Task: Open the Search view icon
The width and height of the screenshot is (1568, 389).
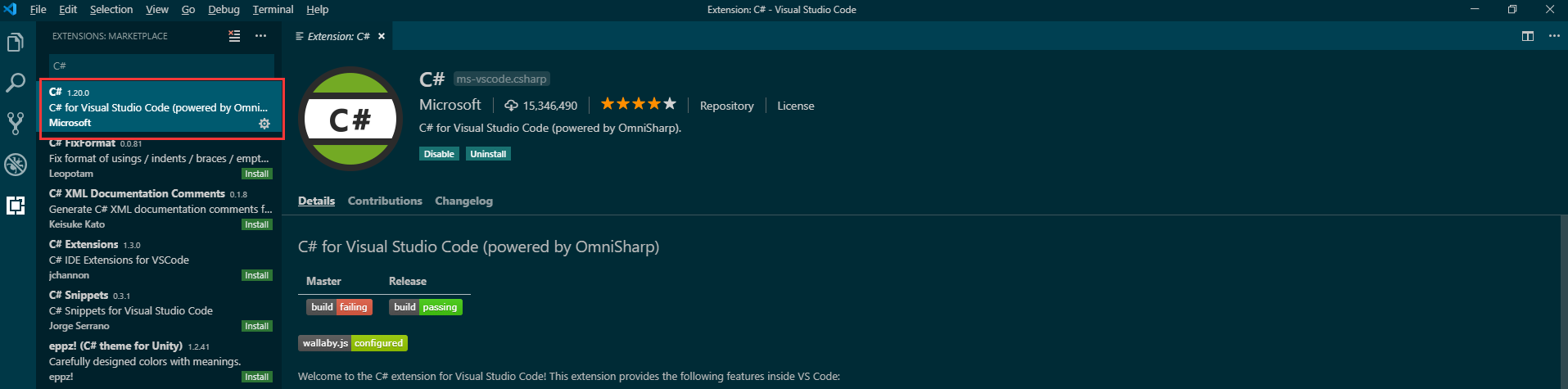Action: click(15, 83)
